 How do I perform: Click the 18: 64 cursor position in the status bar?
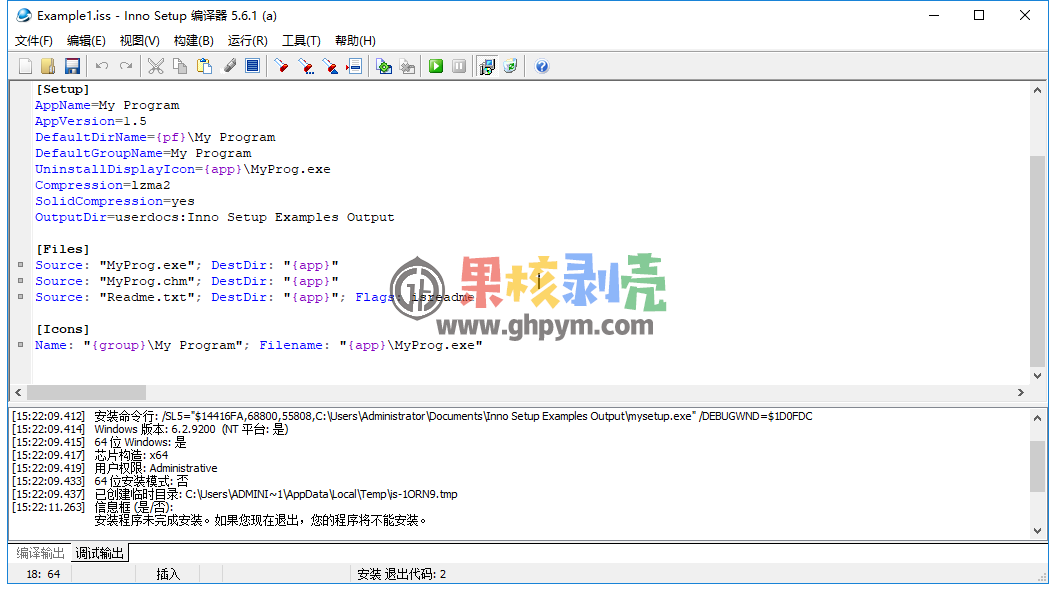[43, 574]
